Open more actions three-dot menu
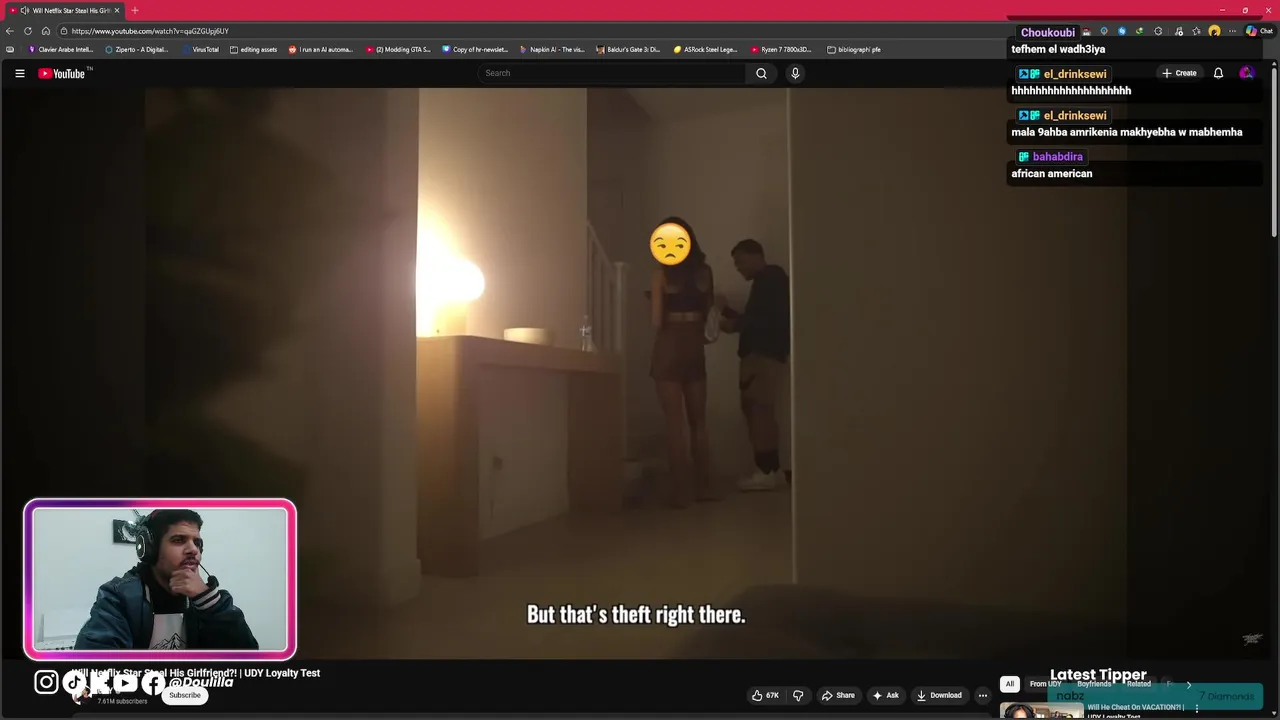This screenshot has width=1280, height=720. point(983,695)
